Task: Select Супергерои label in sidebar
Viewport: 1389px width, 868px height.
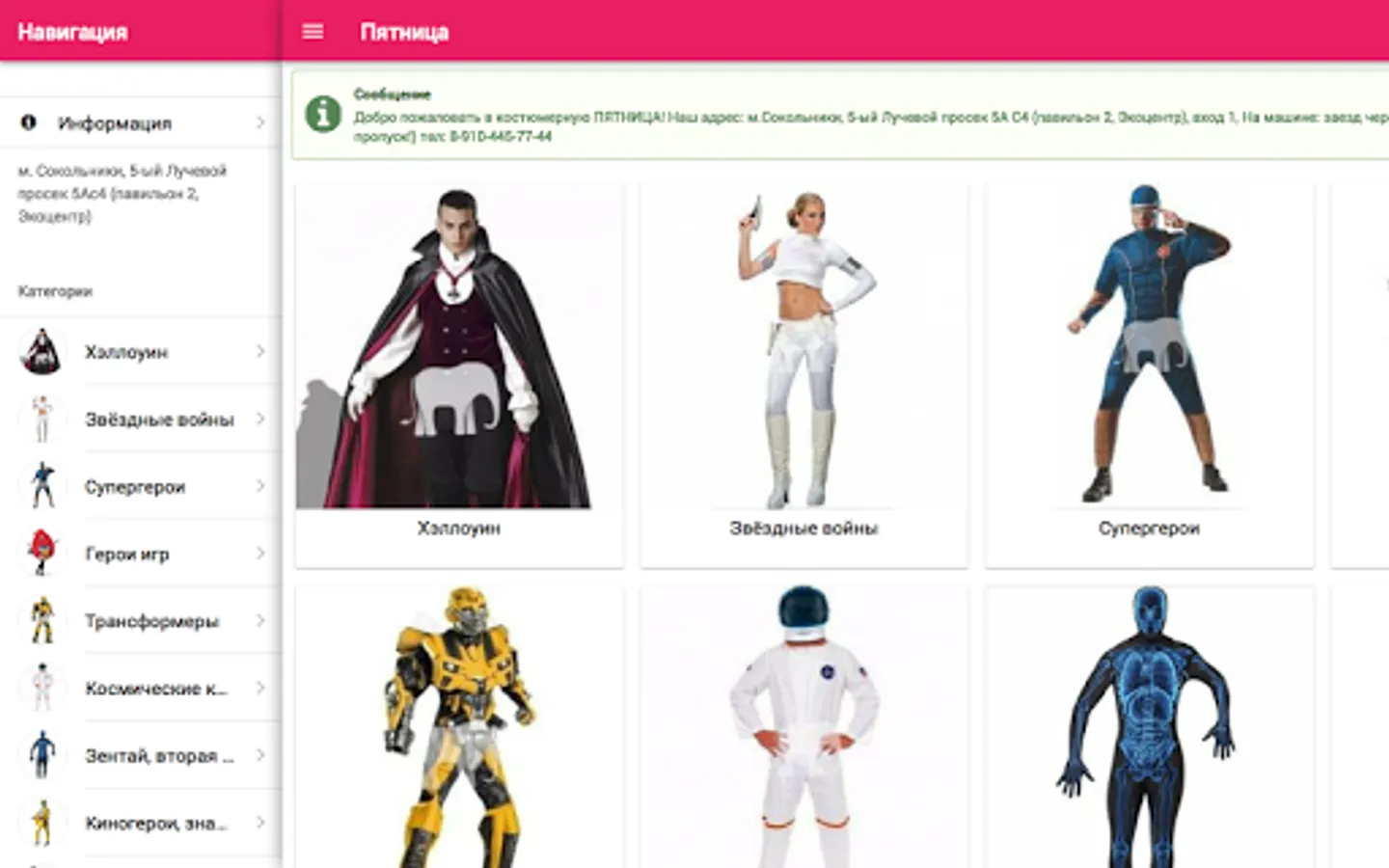Action: 135,487
